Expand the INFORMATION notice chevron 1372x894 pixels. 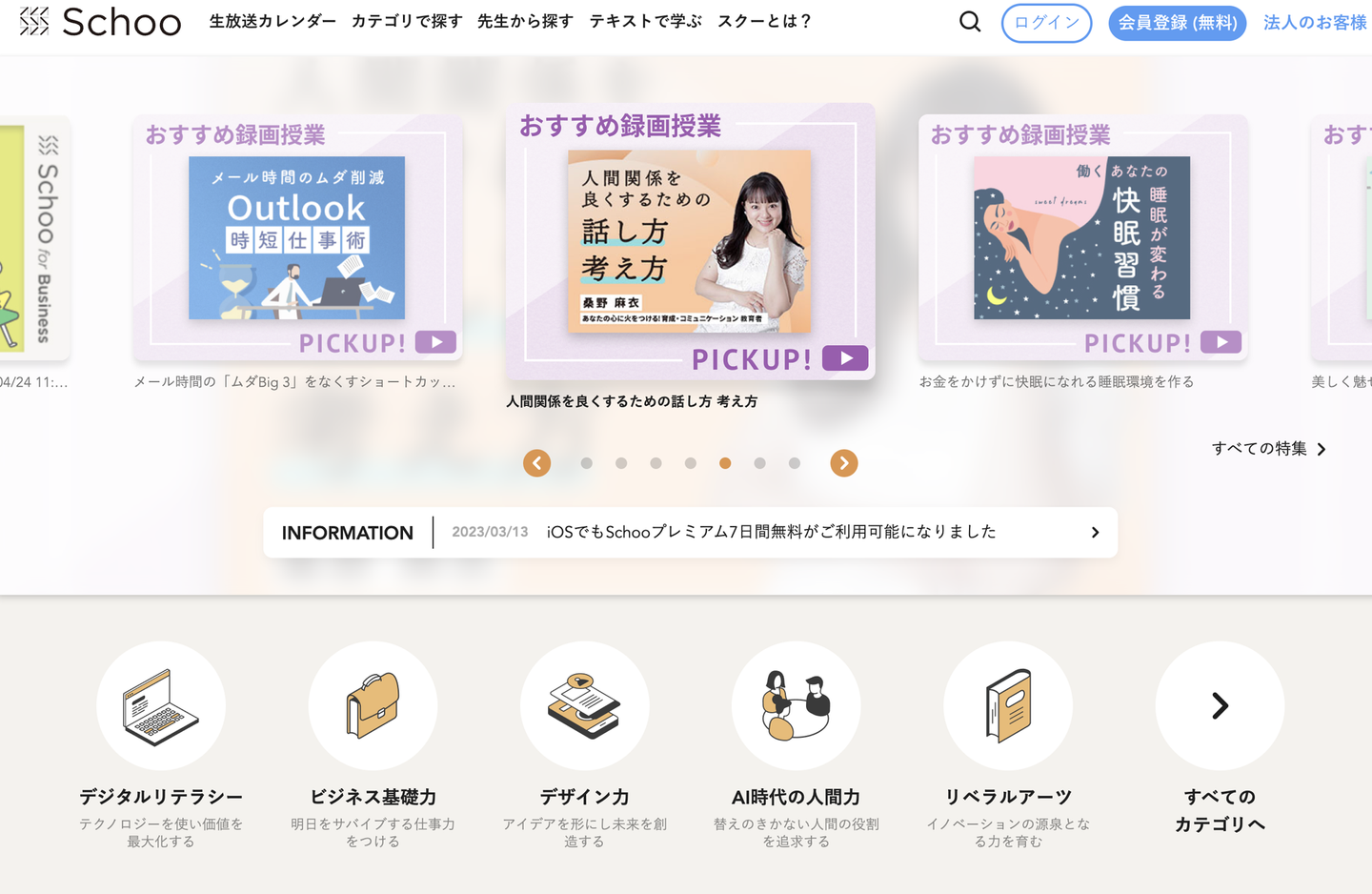click(x=1096, y=533)
